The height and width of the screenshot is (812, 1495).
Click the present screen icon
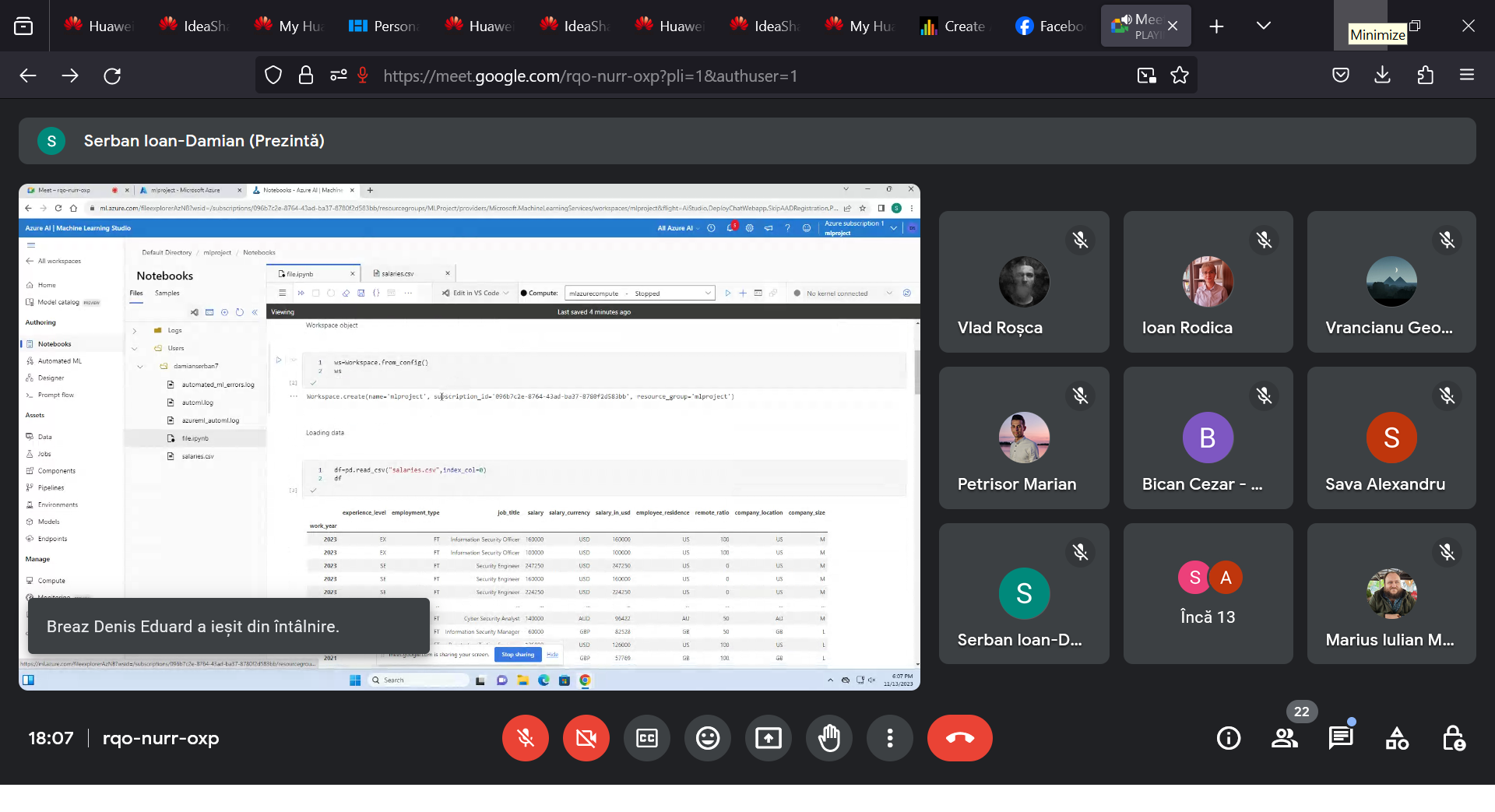(x=769, y=738)
